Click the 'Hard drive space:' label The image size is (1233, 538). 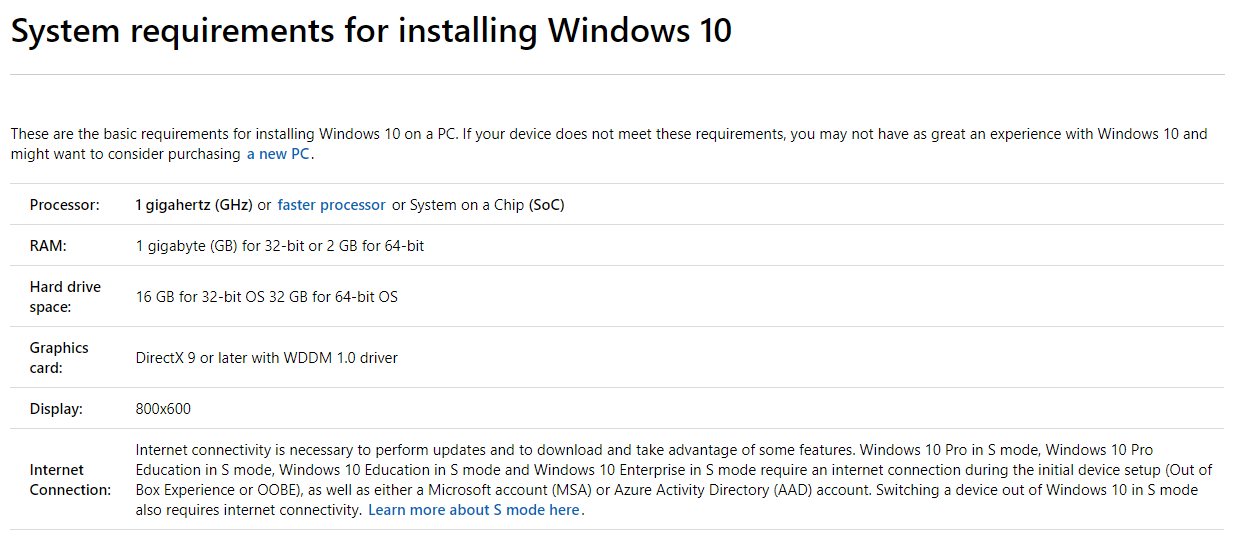click(65, 297)
